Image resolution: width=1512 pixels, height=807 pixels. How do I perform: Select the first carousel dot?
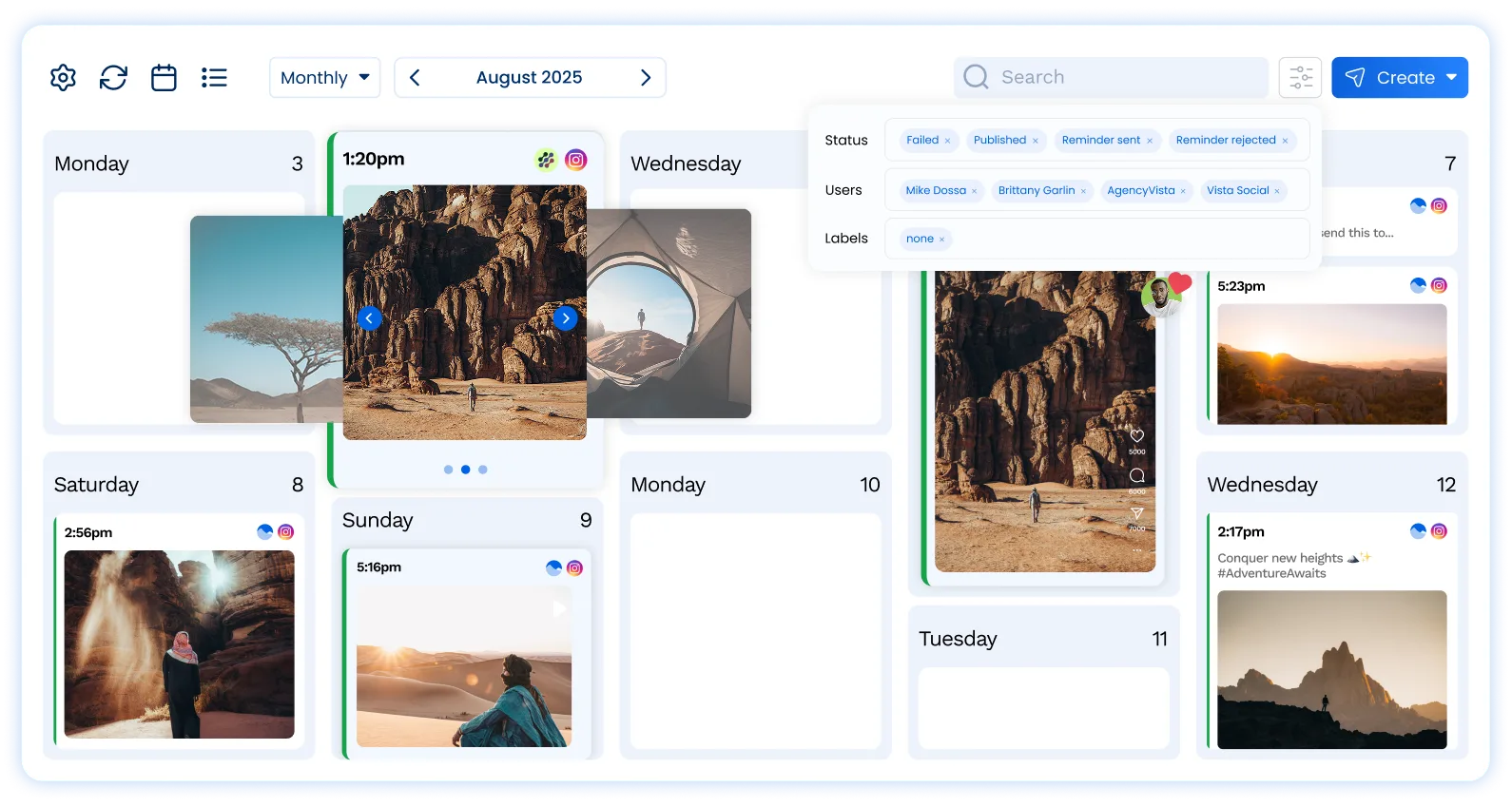point(448,470)
